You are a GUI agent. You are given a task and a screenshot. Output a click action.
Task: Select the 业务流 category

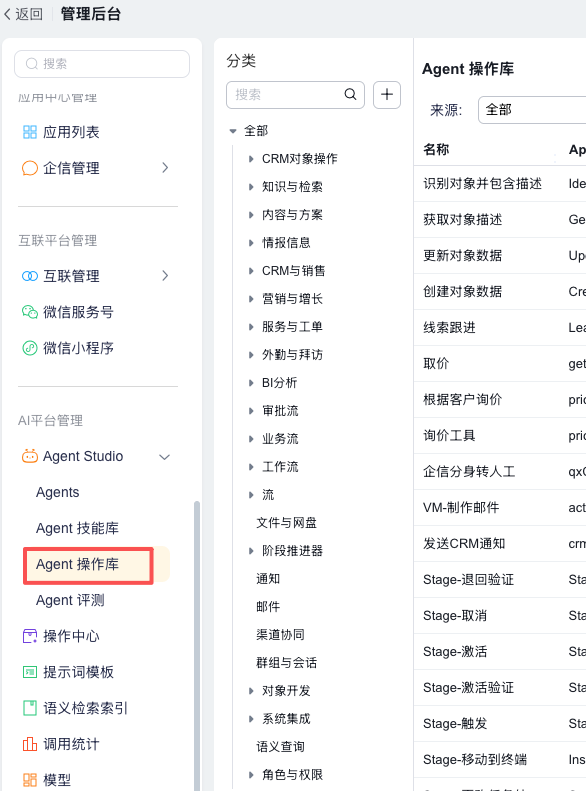pos(280,439)
